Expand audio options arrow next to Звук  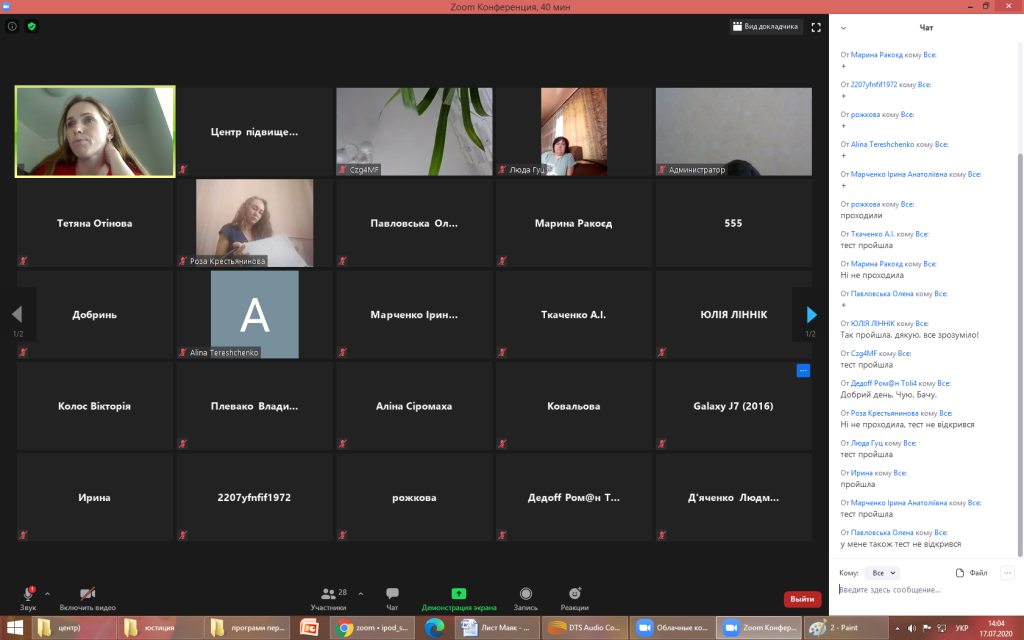click(x=47, y=593)
